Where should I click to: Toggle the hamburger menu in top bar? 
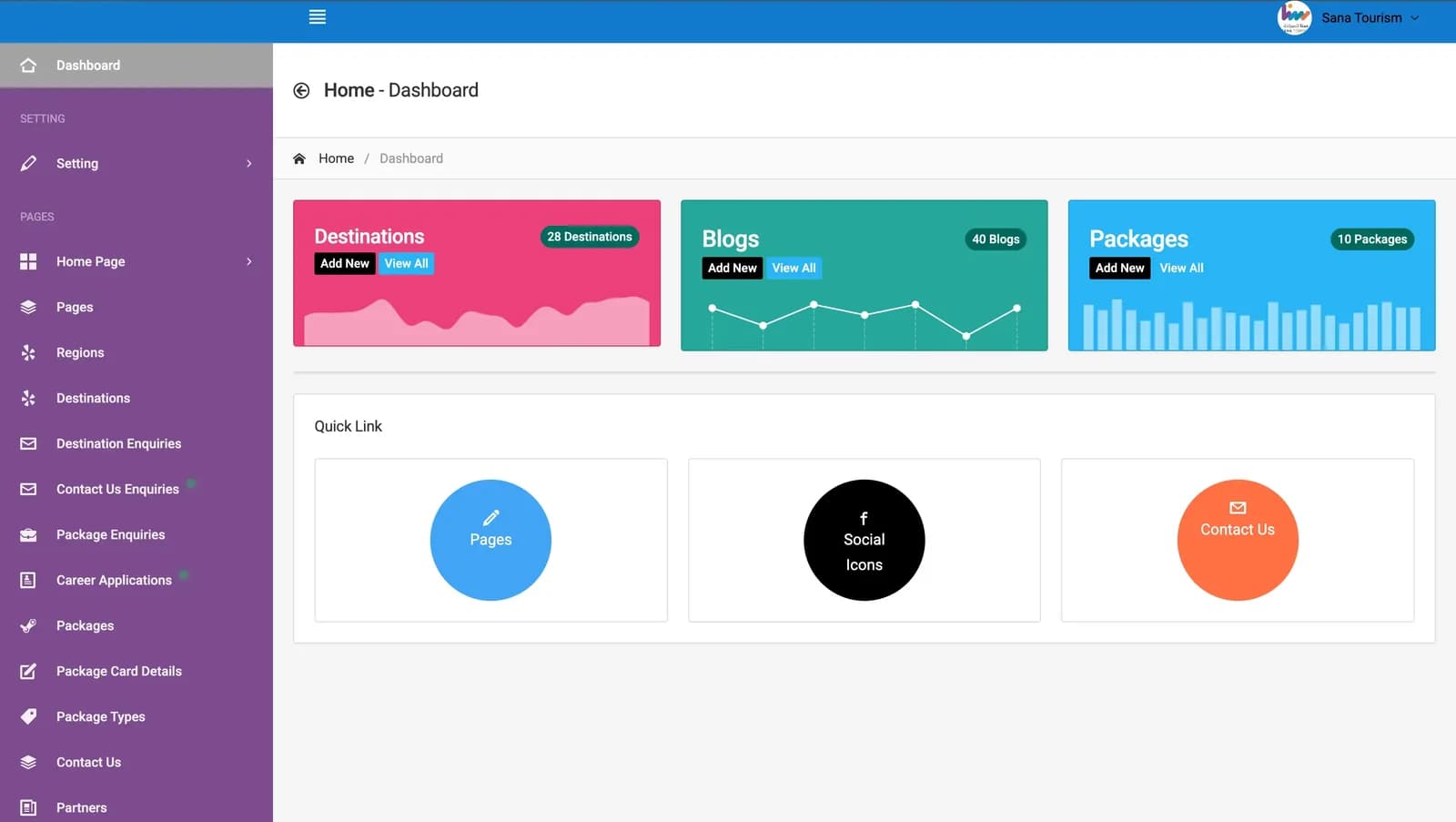click(x=317, y=17)
